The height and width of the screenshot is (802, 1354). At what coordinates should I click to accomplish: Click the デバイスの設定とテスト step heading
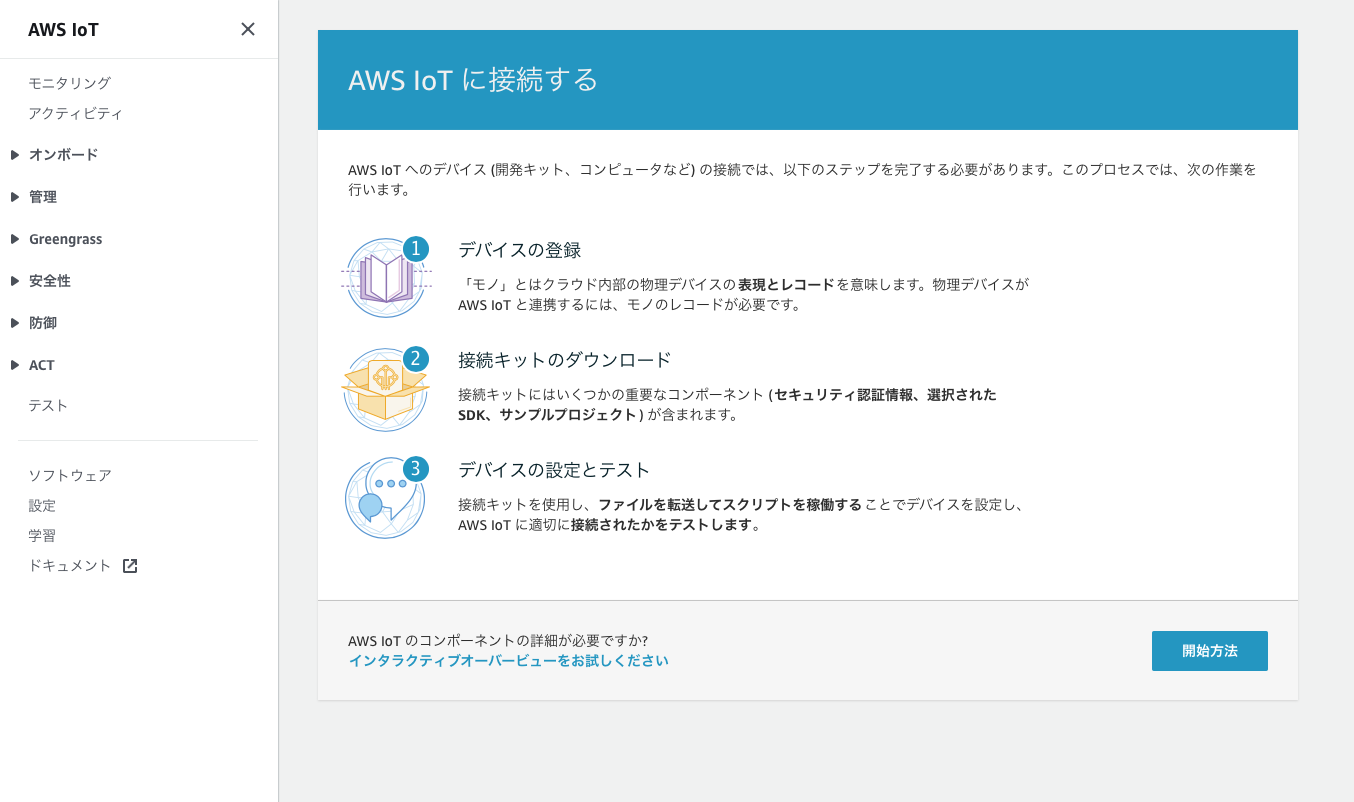click(554, 470)
